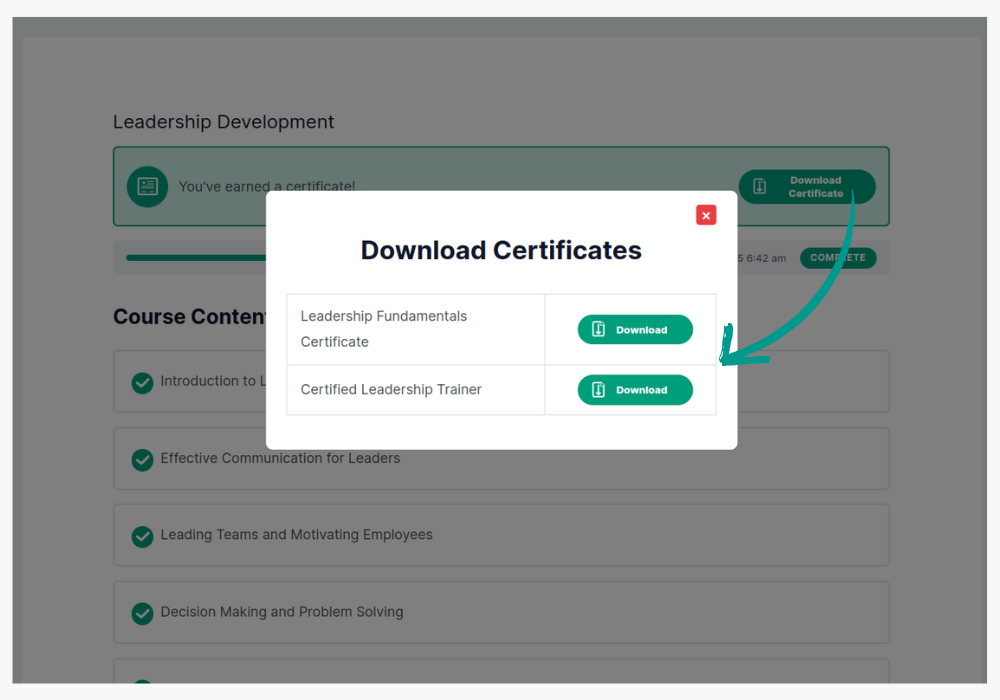Click download icon in Leadership Fundamentals Certificate row
This screenshot has width=1000, height=700.
coord(599,329)
